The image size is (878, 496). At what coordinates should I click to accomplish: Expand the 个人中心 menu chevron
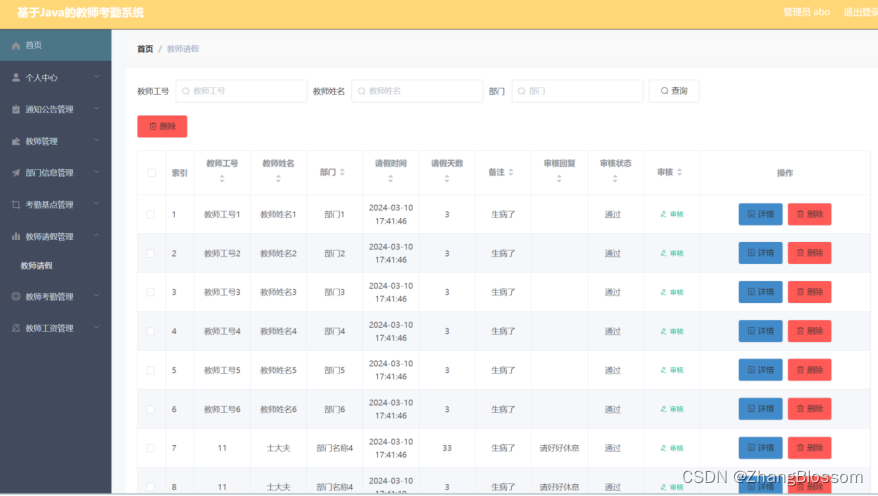[x=96, y=77]
